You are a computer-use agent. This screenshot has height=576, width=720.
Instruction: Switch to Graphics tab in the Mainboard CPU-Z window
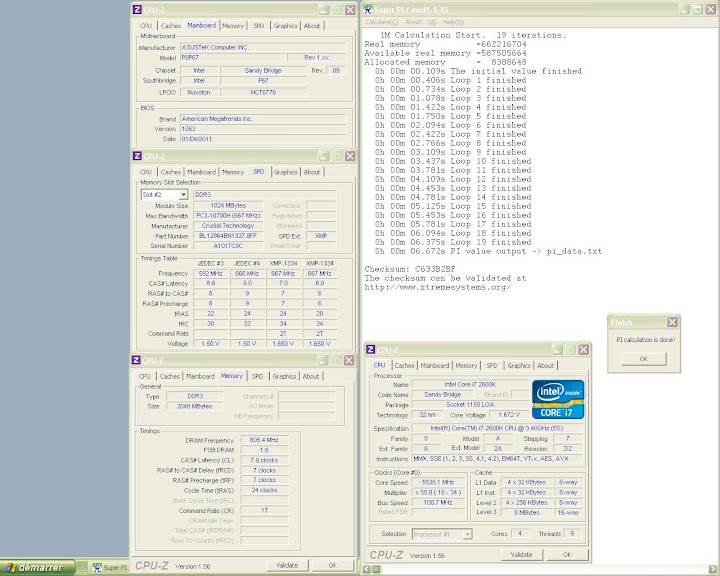[x=286, y=26]
